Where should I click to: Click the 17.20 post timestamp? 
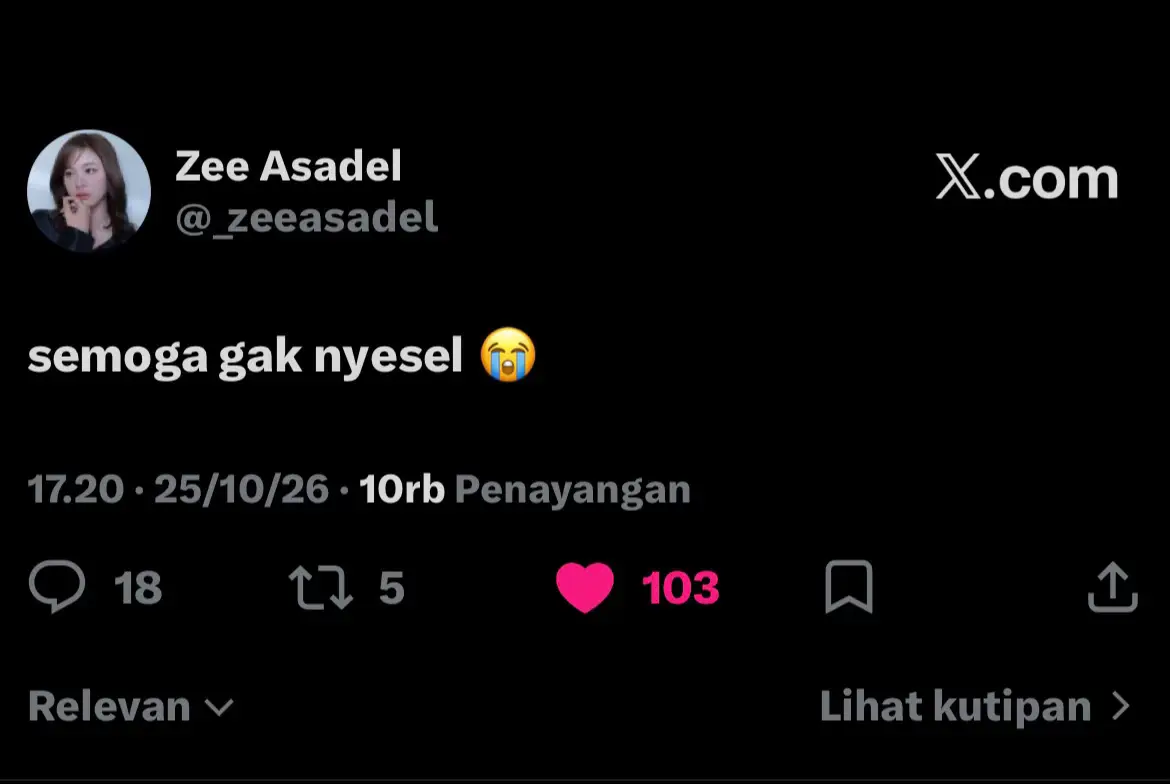point(75,490)
